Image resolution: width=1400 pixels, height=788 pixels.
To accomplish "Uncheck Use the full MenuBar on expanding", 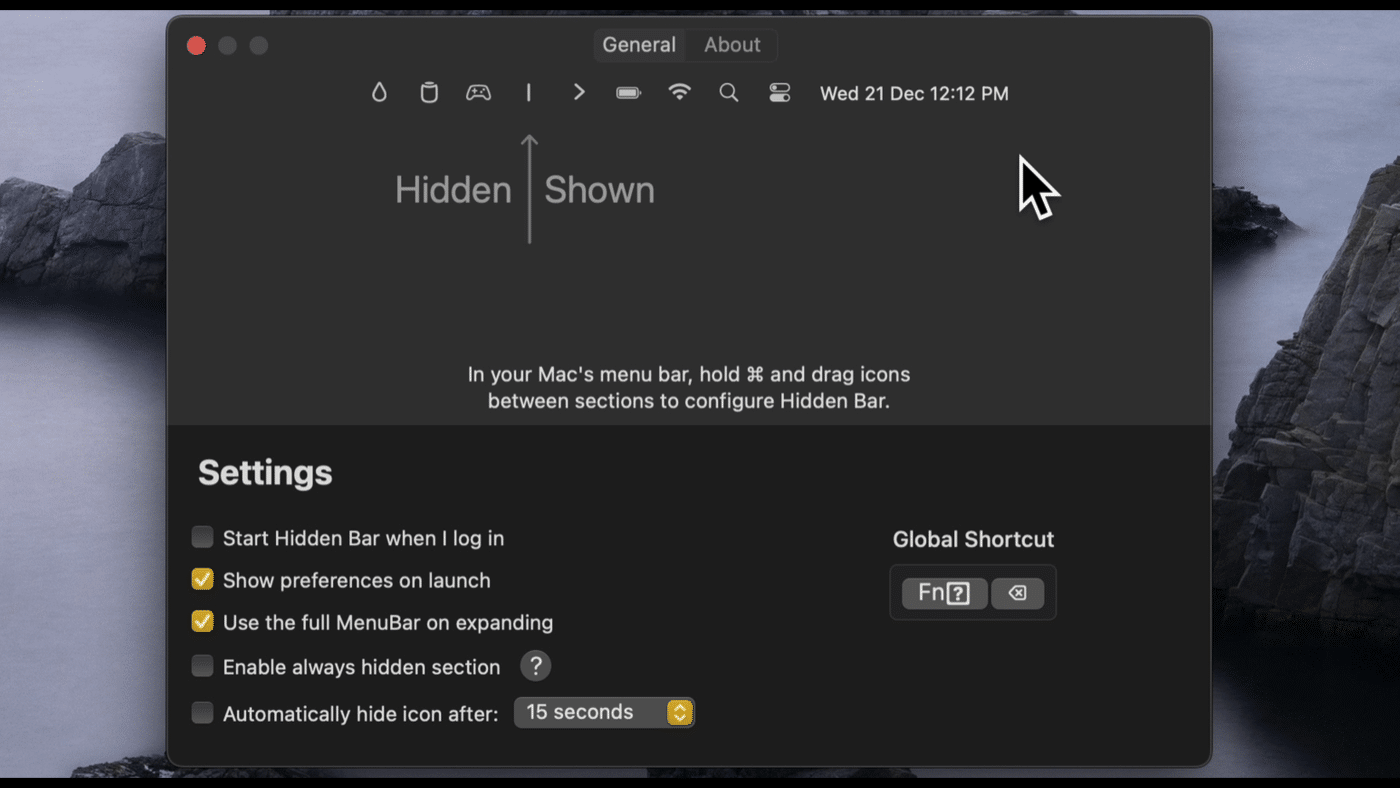I will coord(202,622).
